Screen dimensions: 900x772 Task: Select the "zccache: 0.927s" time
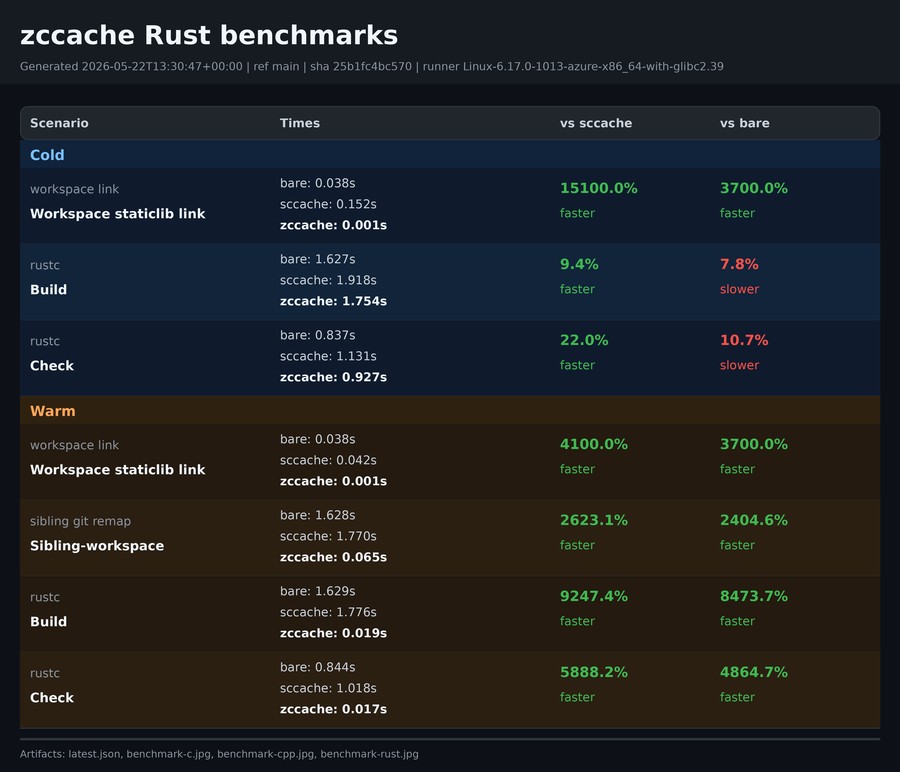[333, 377]
